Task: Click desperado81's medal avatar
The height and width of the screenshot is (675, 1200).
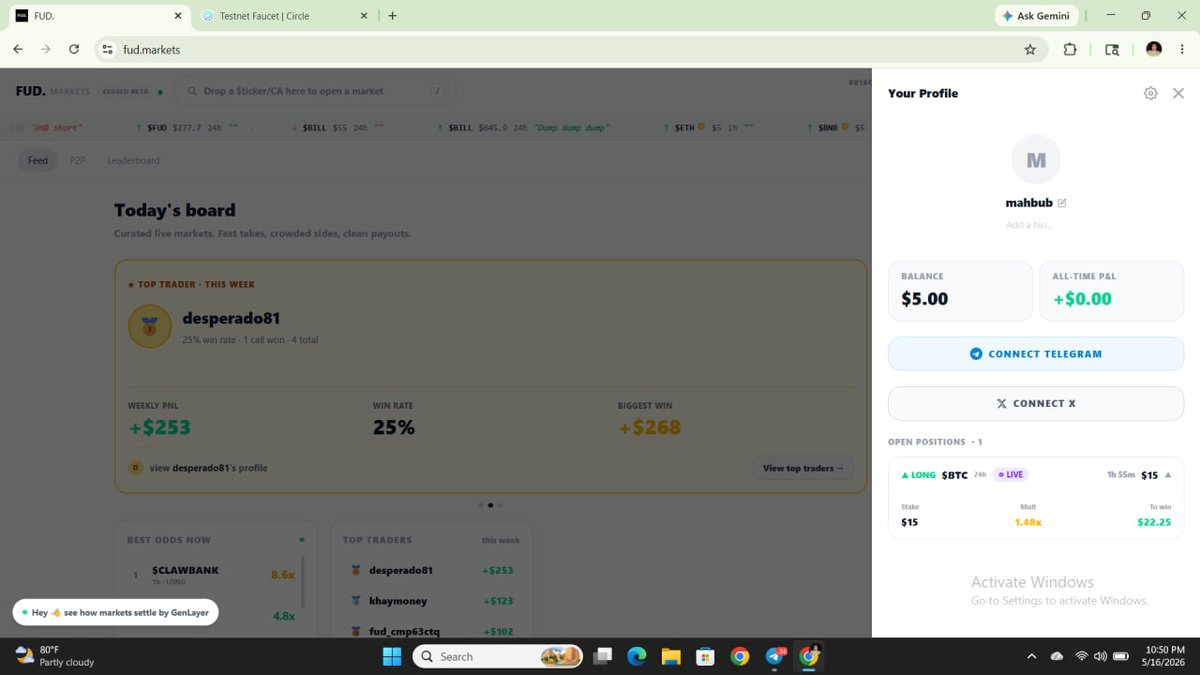Action: point(150,327)
